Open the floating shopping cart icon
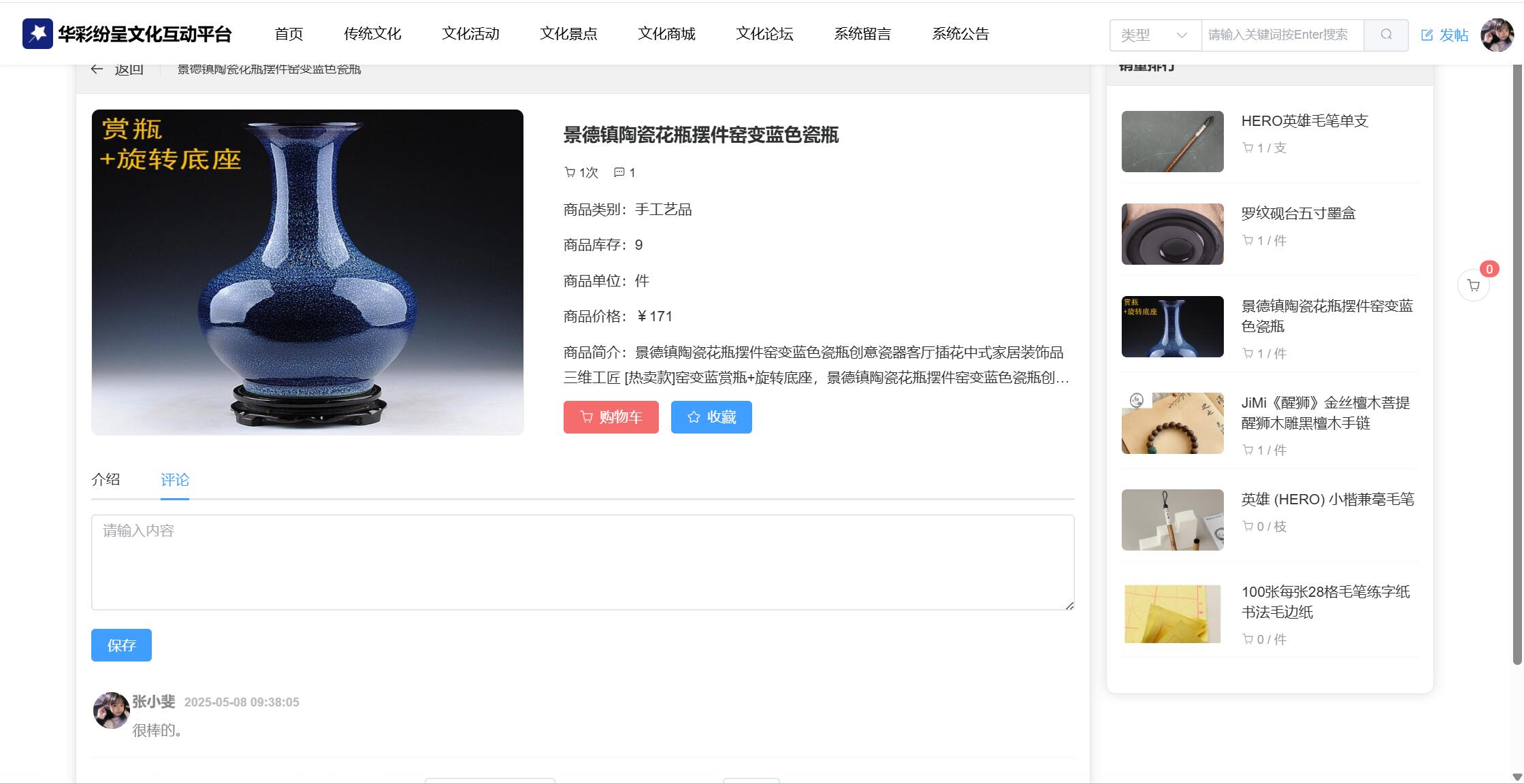Image resolution: width=1524 pixels, height=784 pixels. point(1473,285)
